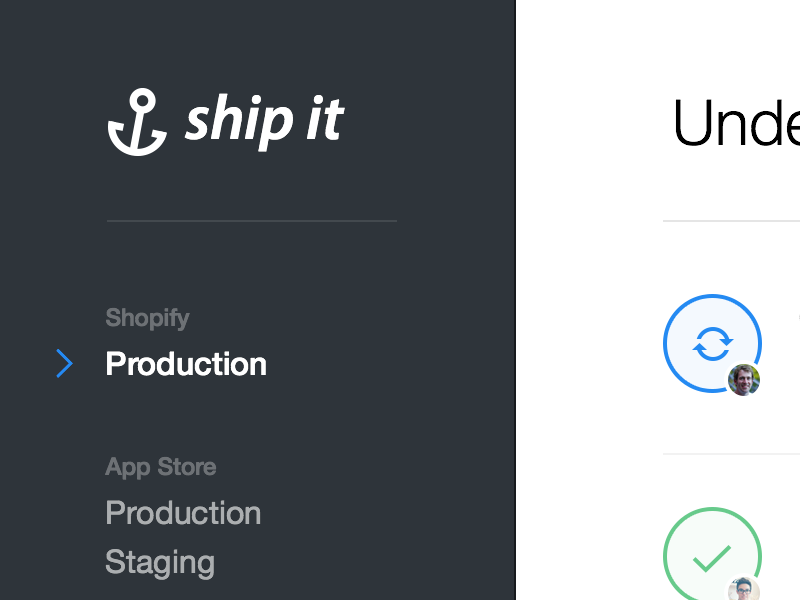The width and height of the screenshot is (800, 600).
Task: Collapse the Shopify environment group
Action: [147, 317]
